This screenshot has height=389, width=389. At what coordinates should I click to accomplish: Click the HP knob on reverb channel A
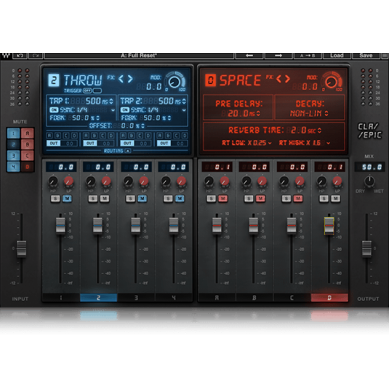coord(209,182)
